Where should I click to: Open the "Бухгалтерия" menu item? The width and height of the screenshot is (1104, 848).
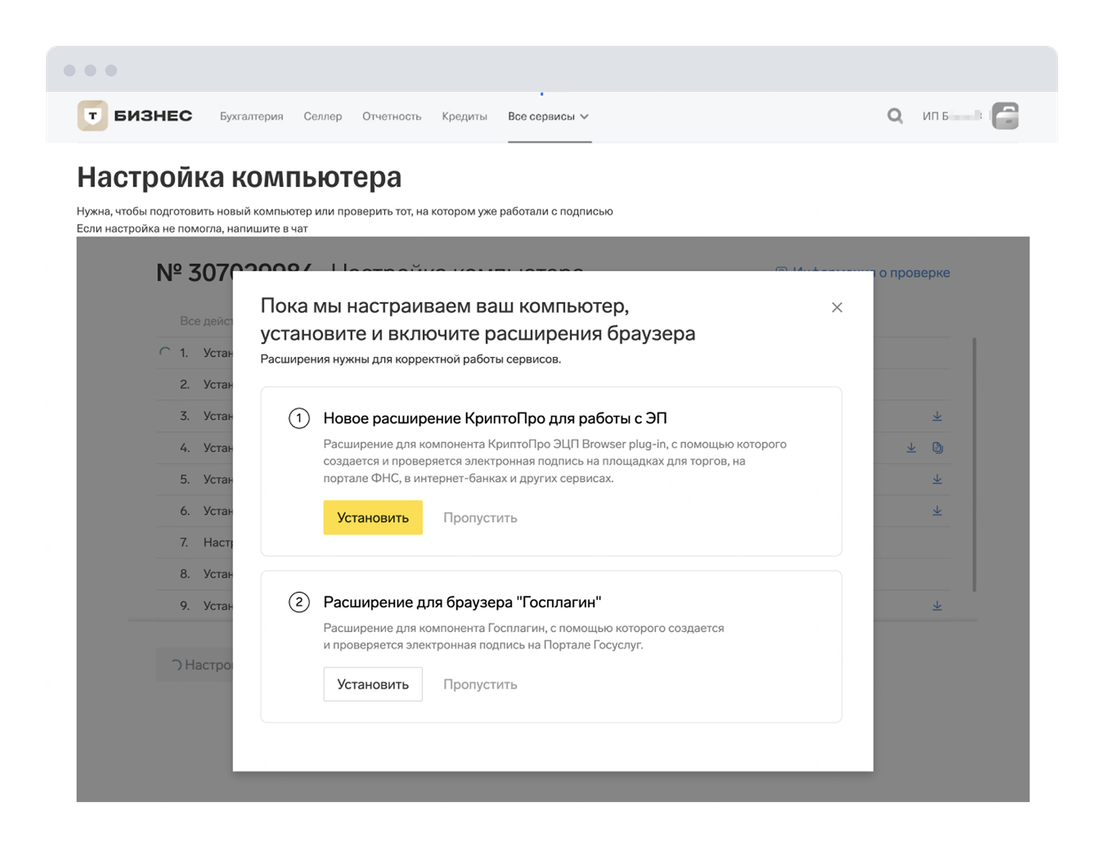251,116
